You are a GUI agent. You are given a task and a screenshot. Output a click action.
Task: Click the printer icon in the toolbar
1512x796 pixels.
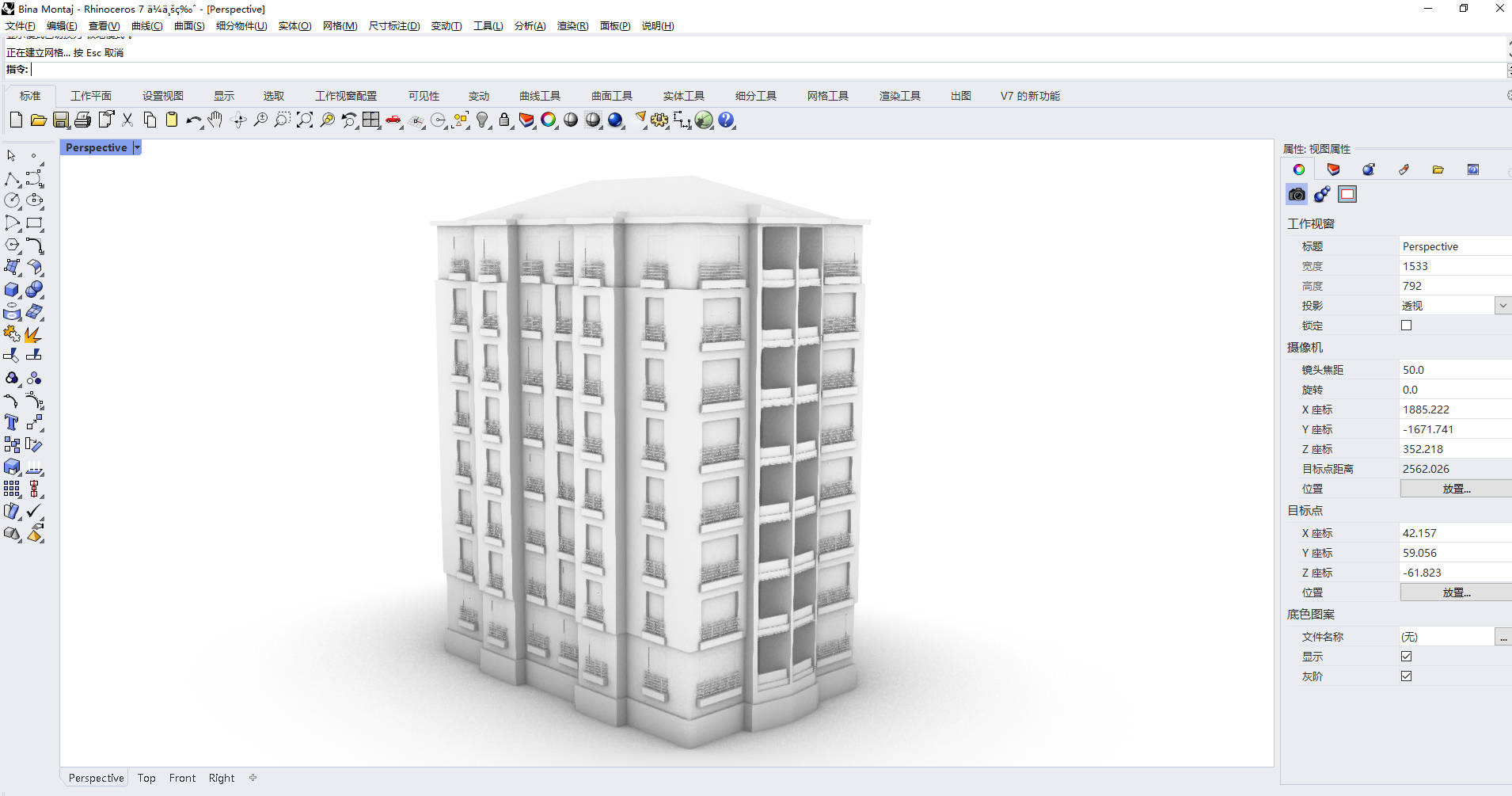point(82,120)
